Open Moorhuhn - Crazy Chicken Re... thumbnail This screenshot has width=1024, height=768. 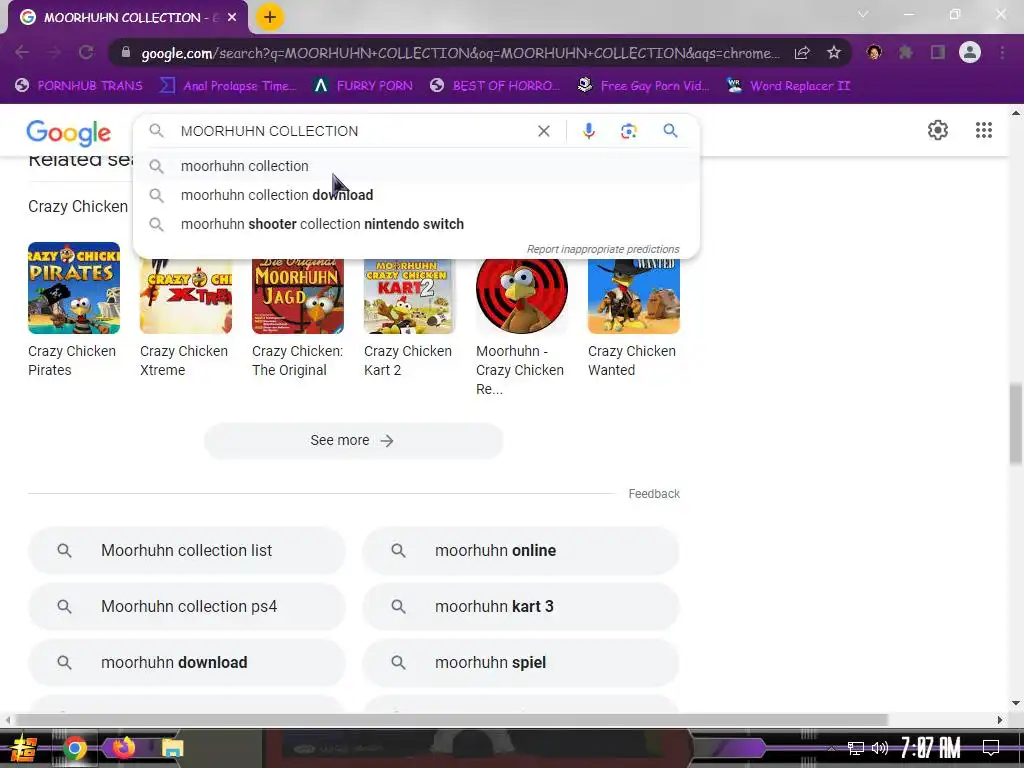tap(522, 296)
